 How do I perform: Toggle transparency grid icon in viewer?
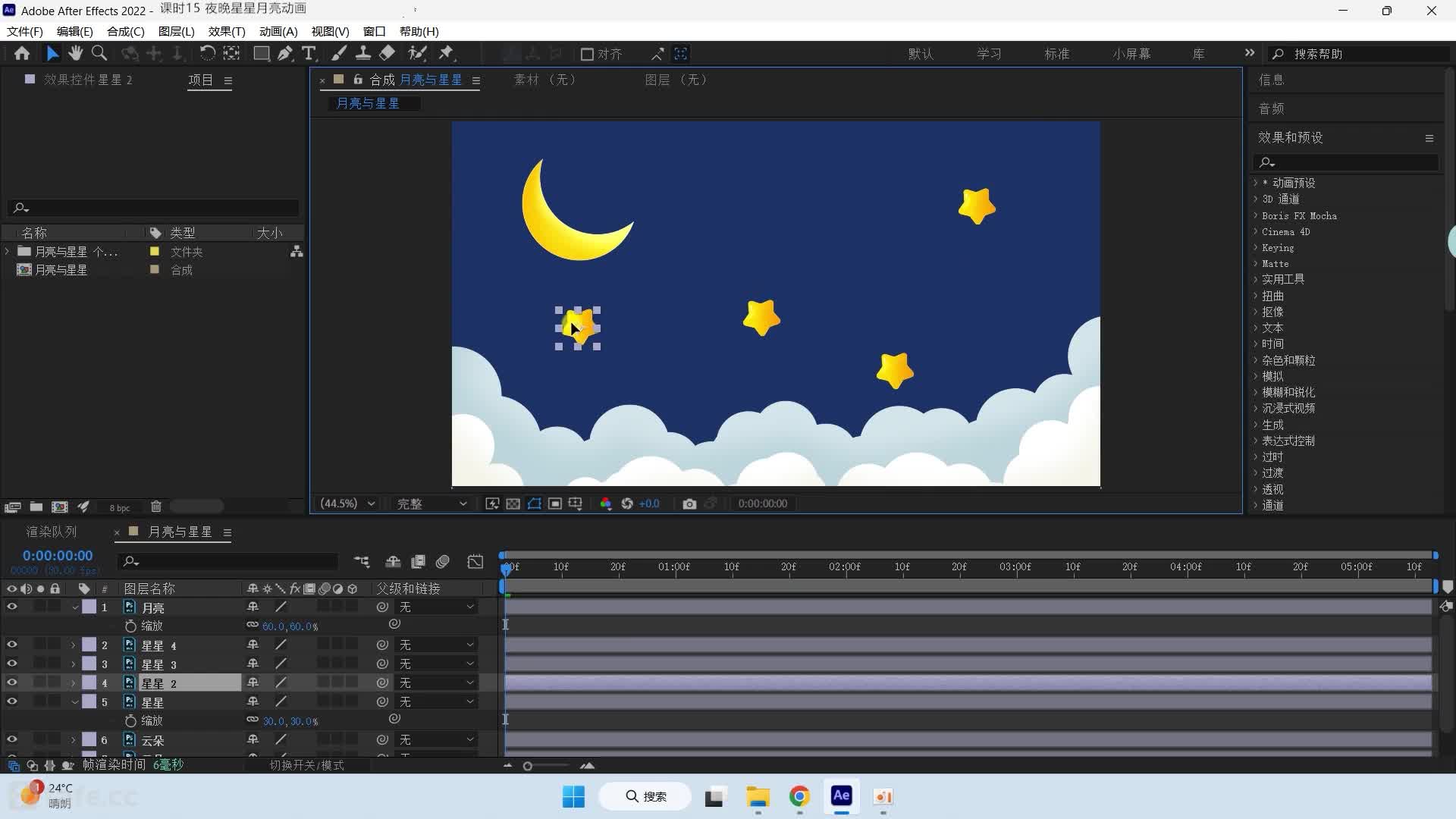pos(513,504)
